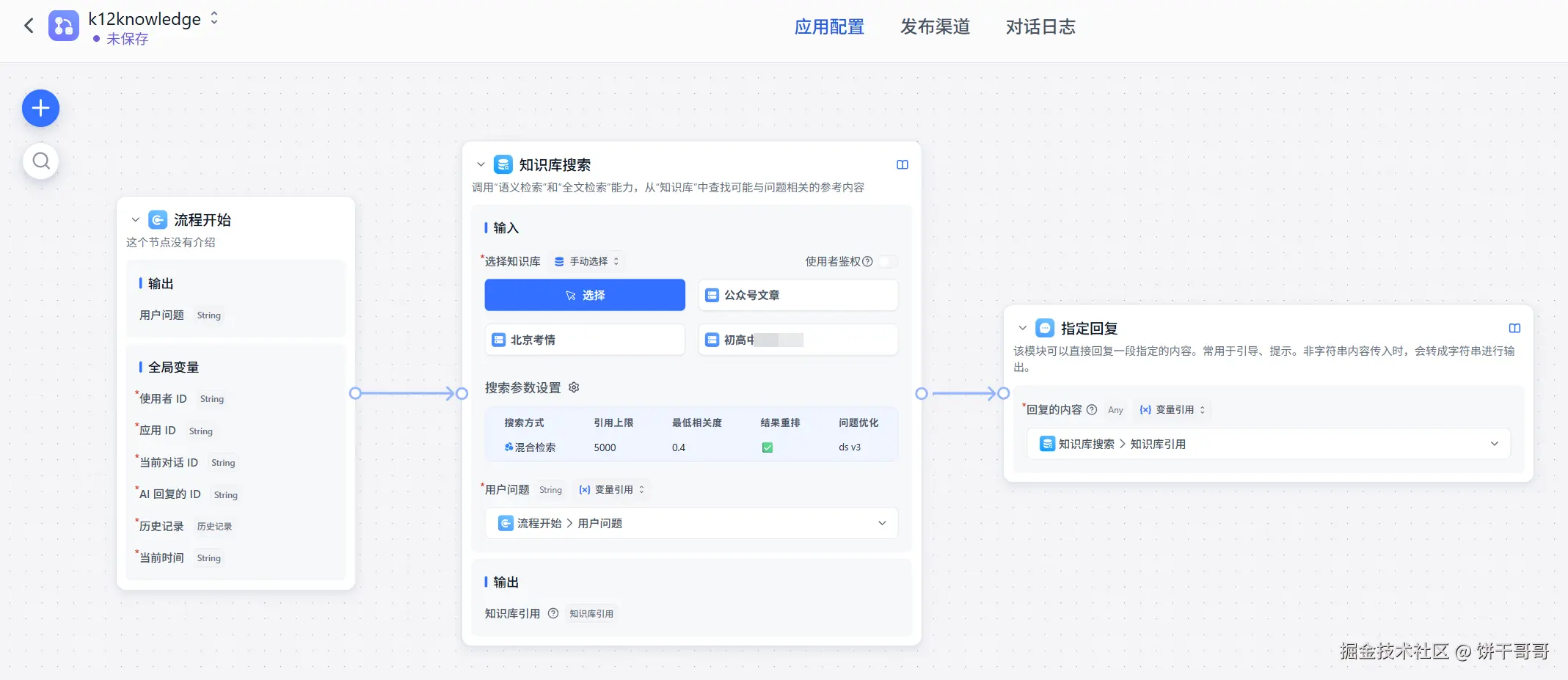Click the 引用上限 value 5000
Image resolution: width=1568 pixels, height=680 pixels.
605,447
